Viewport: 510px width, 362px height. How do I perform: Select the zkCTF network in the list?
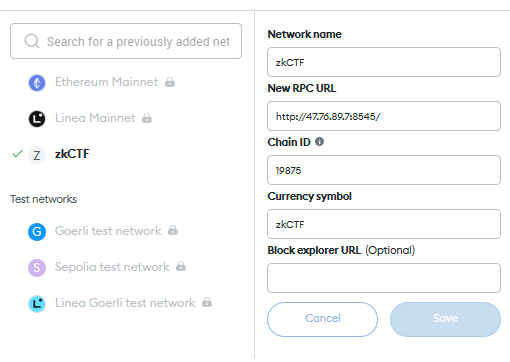[x=72, y=154]
